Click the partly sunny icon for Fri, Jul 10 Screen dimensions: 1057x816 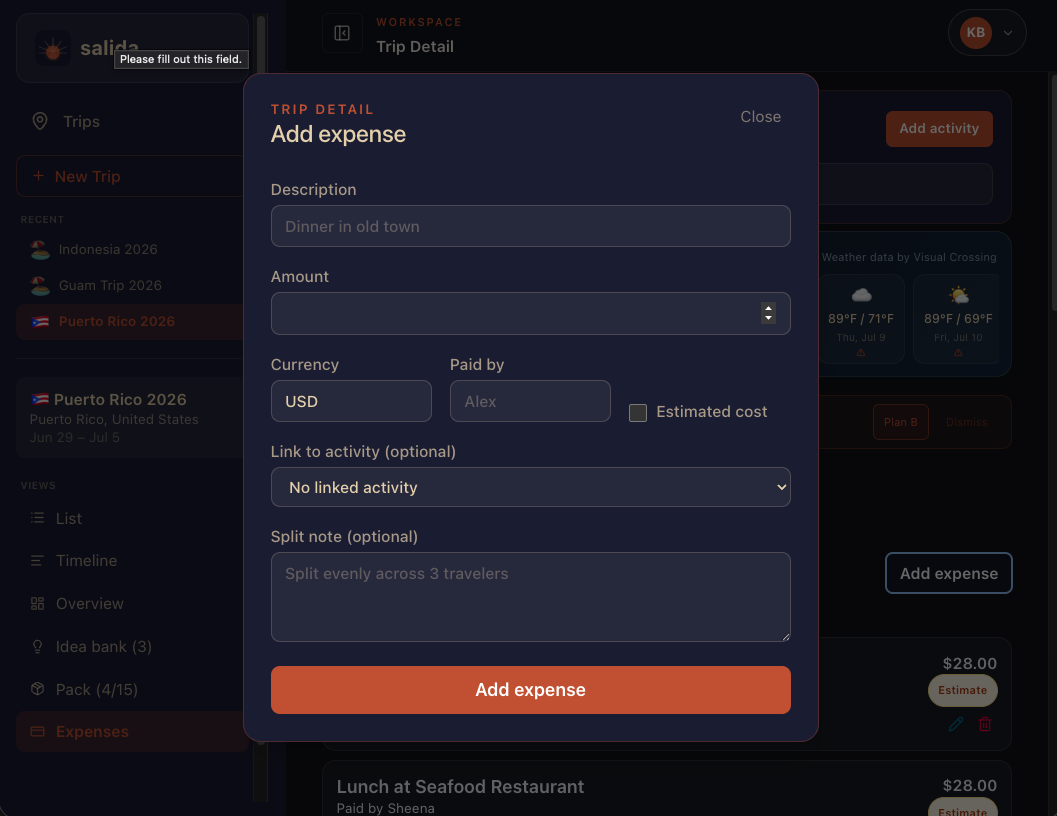click(959, 295)
